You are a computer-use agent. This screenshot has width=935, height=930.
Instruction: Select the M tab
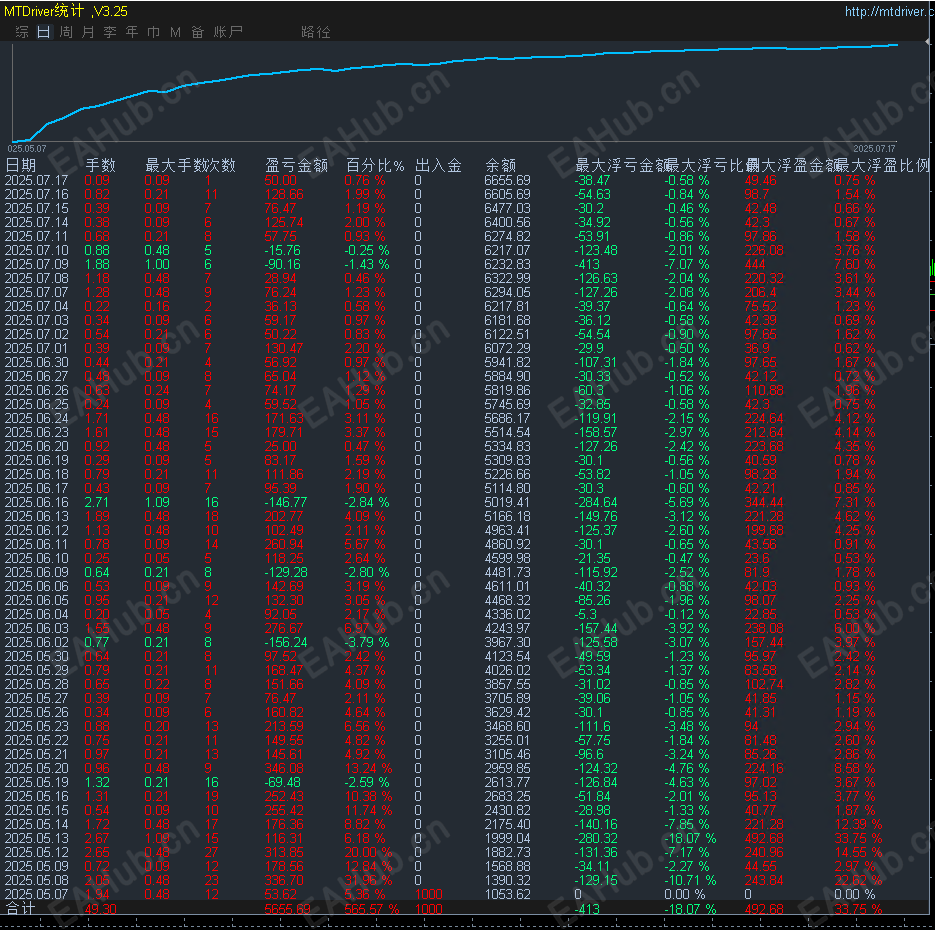[175, 32]
